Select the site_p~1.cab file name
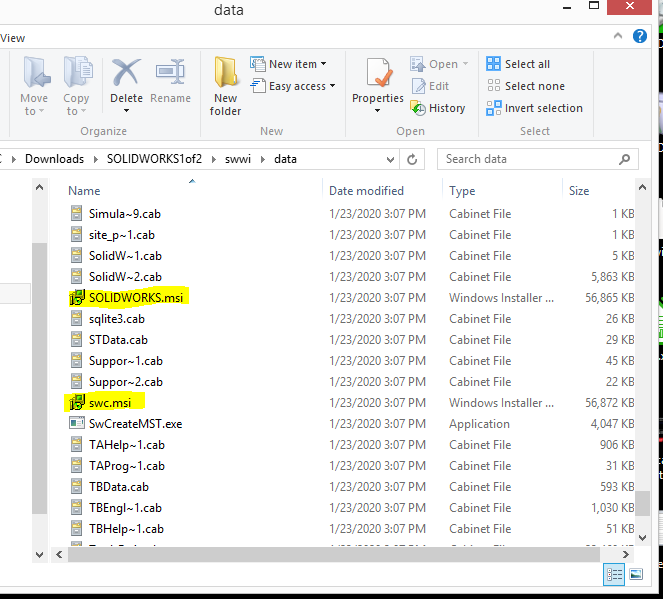Image resolution: width=663 pixels, height=599 pixels. pos(122,235)
